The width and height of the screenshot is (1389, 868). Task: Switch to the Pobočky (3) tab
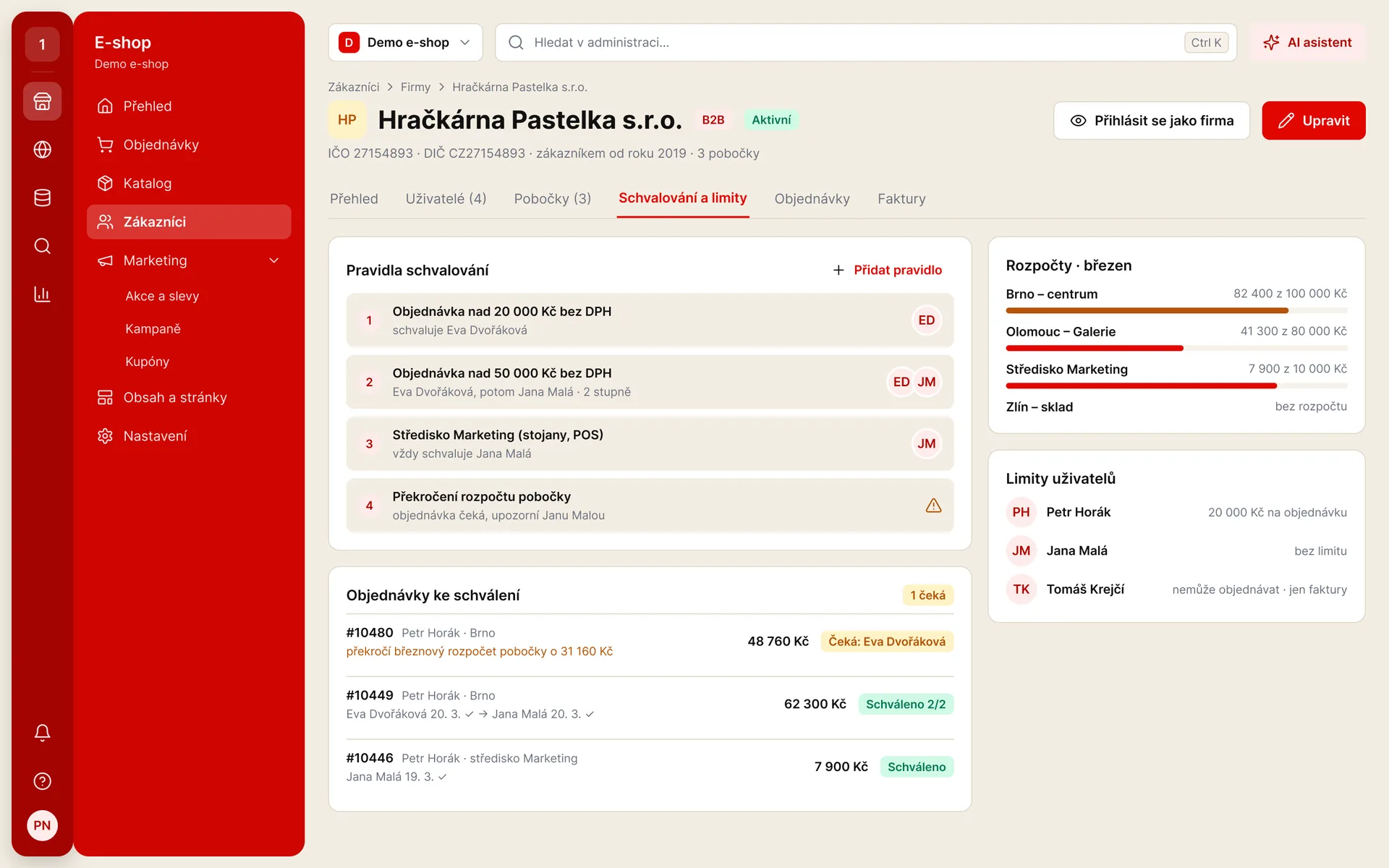pos(552,199)
